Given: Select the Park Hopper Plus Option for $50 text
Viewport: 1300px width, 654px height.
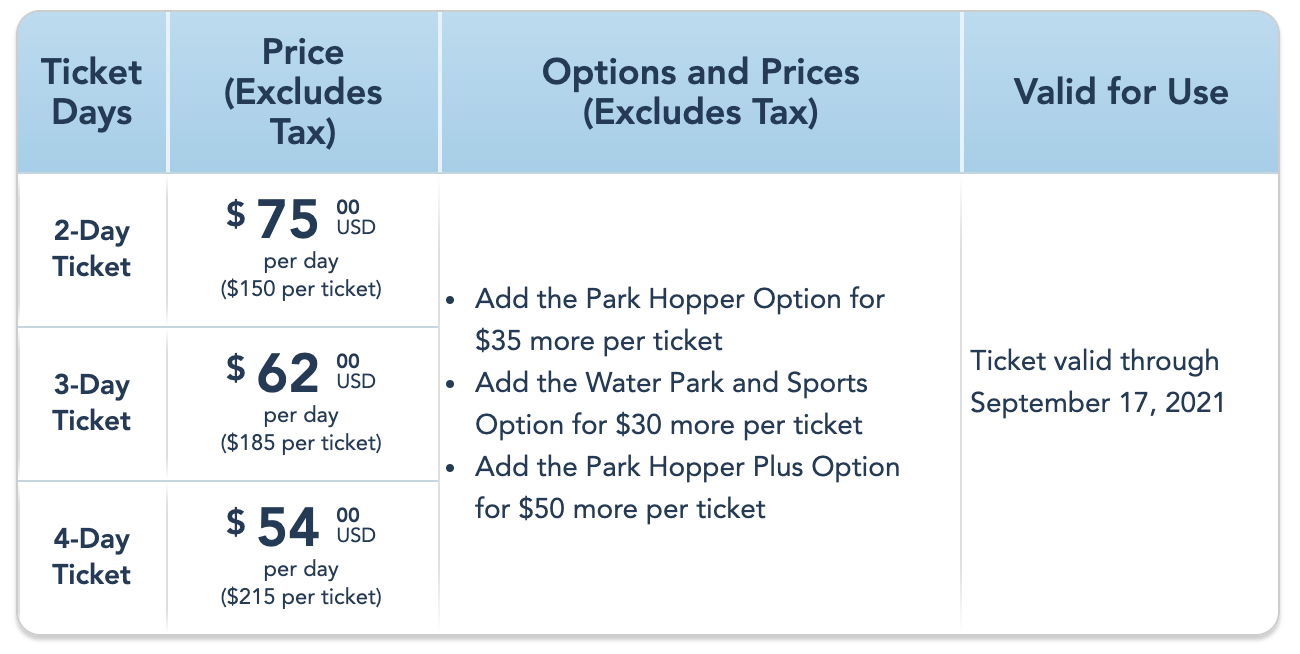Looking at the screenshot, I should [x=687, y=488].
